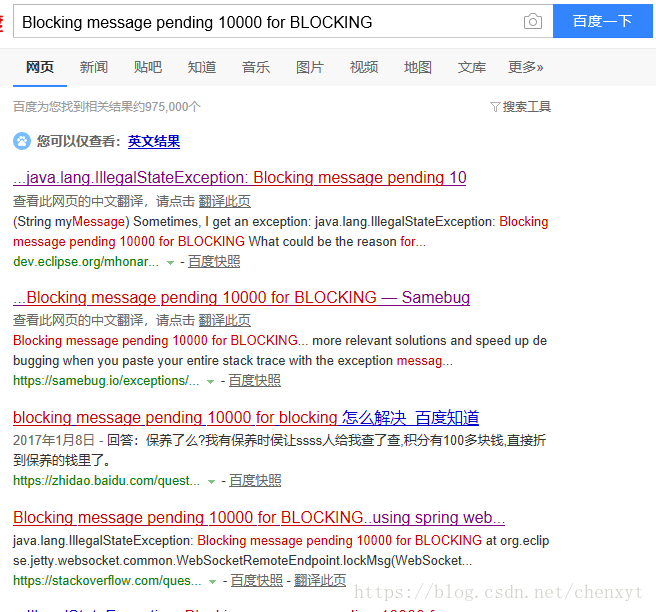Click the https://zhidao.baidu.com/quest... URL
This screenshot has height=612, width=656.
coord(106,481)
